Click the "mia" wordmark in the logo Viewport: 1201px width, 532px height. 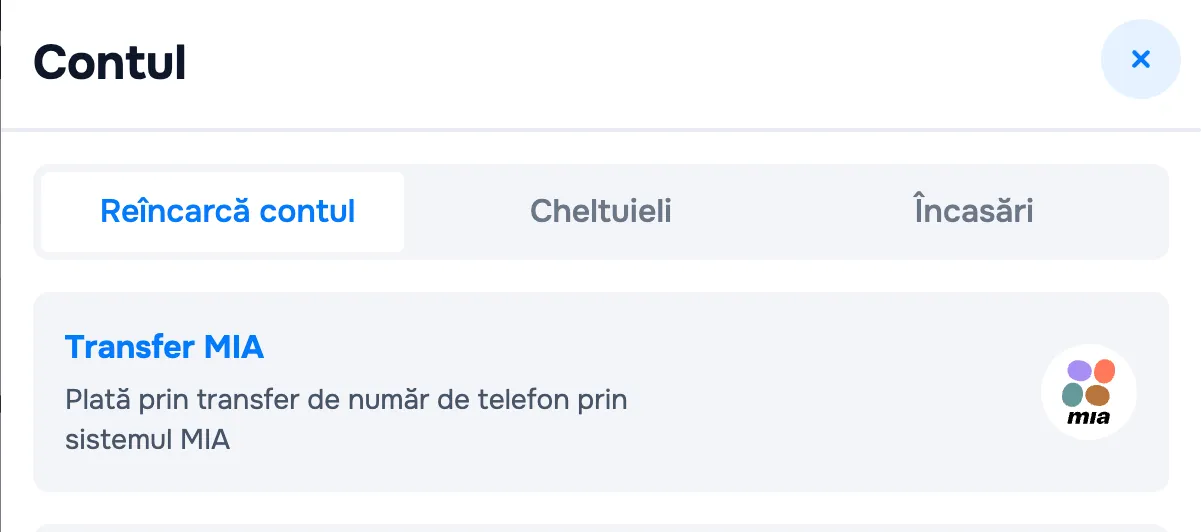pyautogui.click(x=1089, y=417)
